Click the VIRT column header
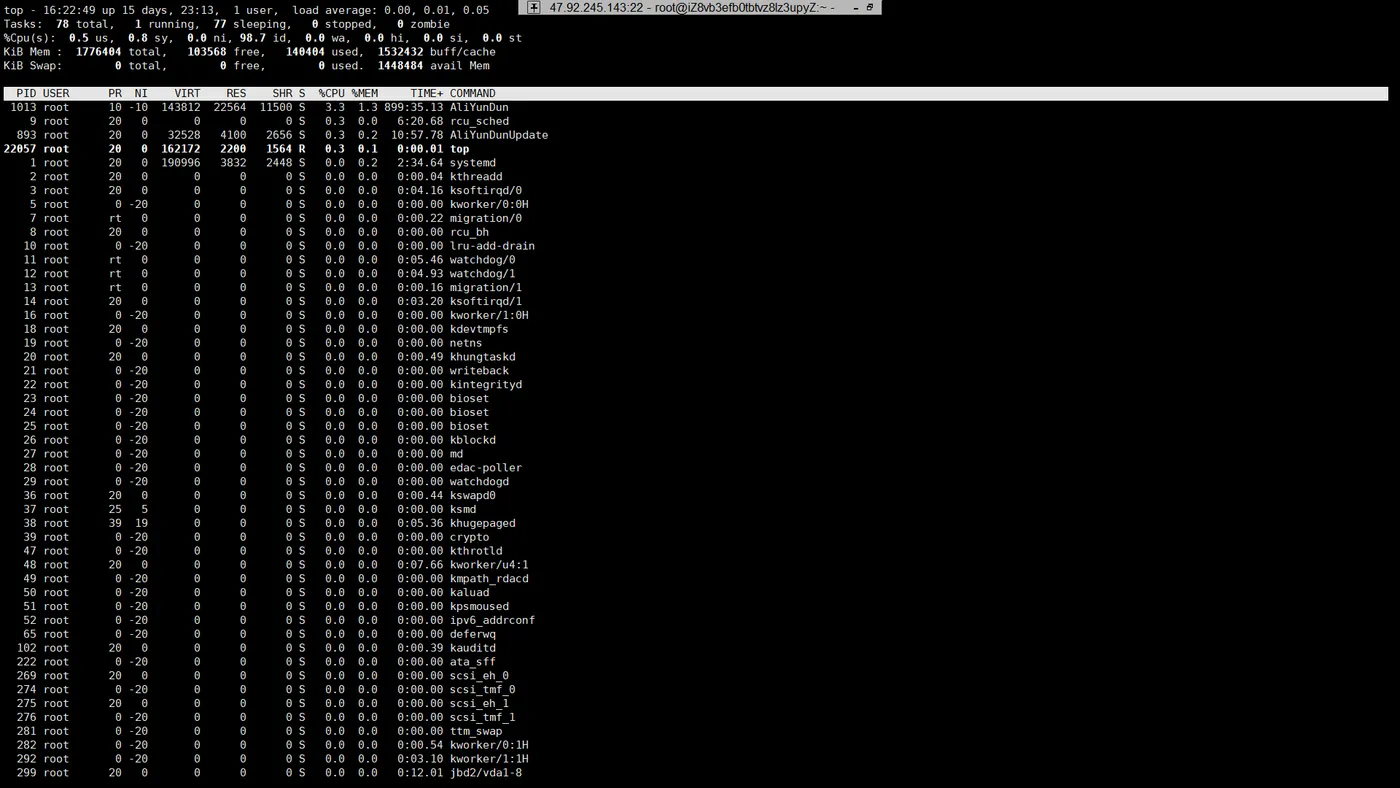 [x=188, y=93]
